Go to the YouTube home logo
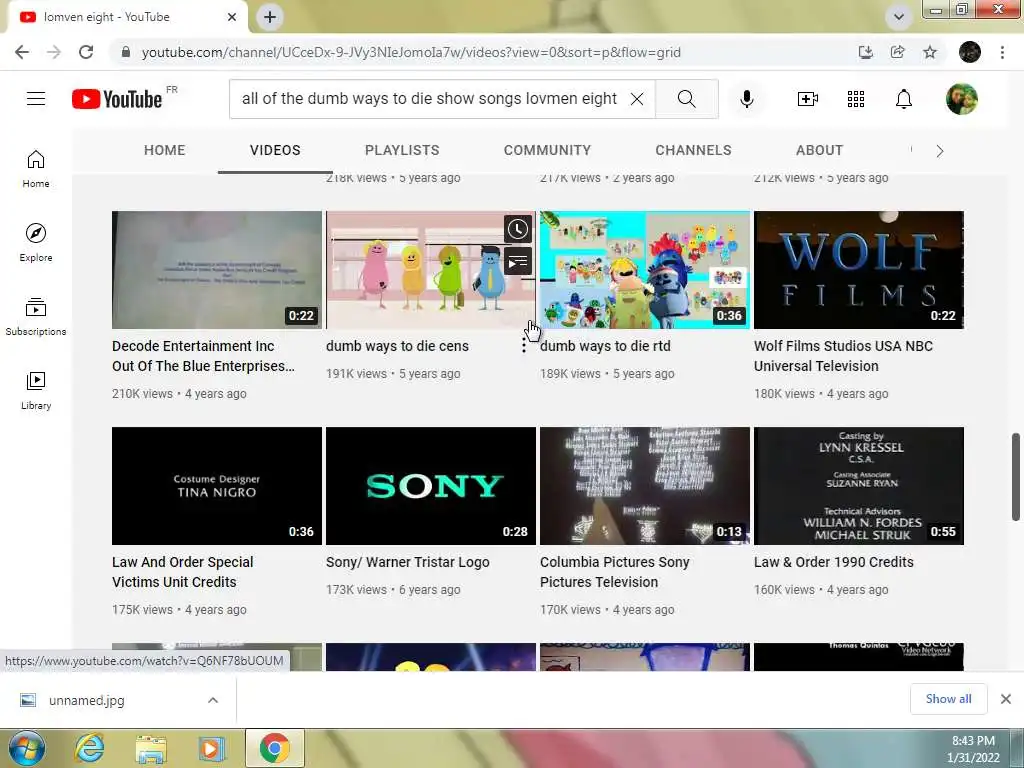The width and height of the screenshot is (1024, 768). [116, 99]
